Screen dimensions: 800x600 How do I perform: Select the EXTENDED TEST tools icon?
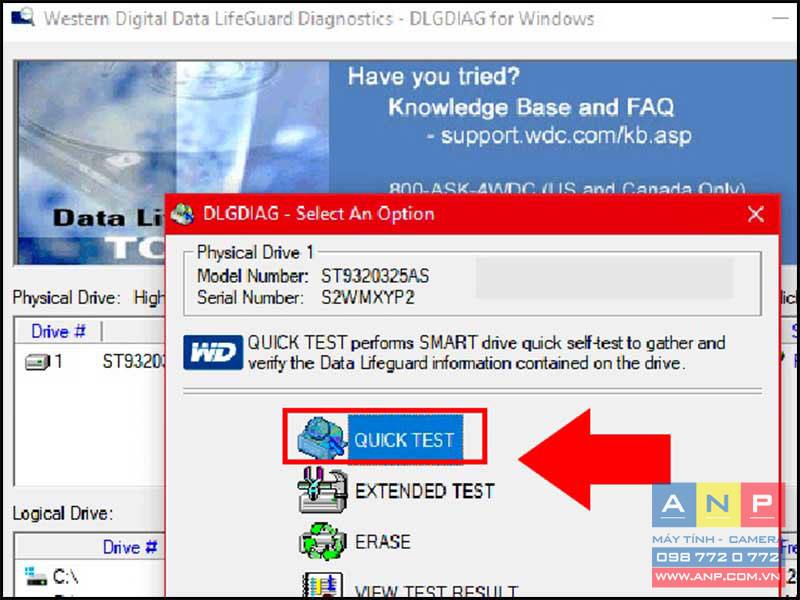pyautogui.click(x=322, y=490)
